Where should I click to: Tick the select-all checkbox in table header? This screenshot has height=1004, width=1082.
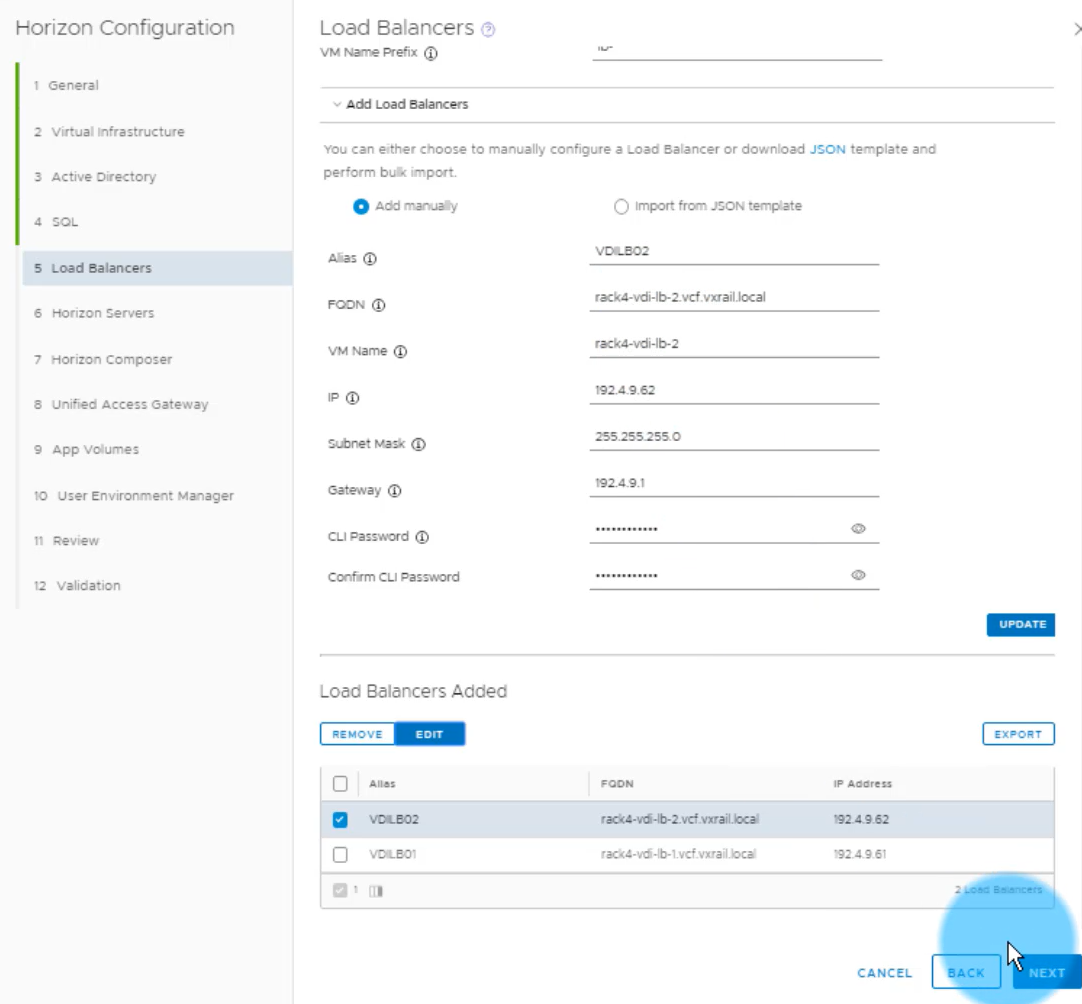coord(340,784)
